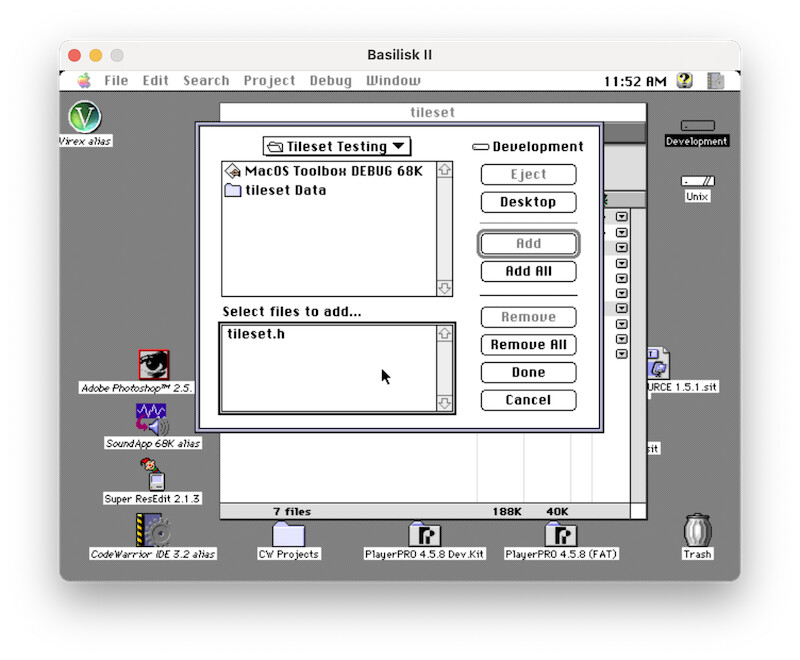Click the Done button
Screen dimensions: 800x660
click(x=528, y=372)
